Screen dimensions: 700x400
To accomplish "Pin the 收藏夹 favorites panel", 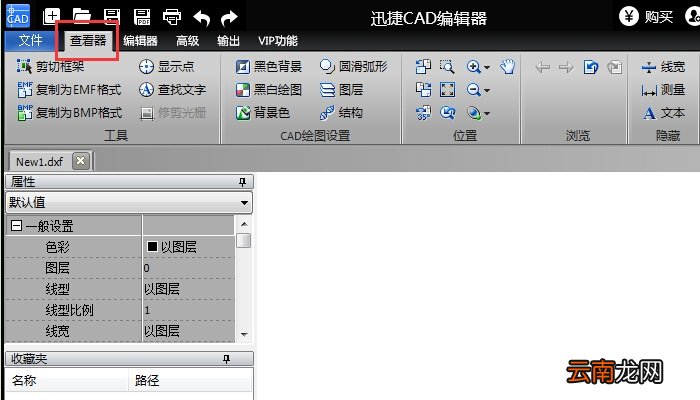I will [x=226, y=359].
